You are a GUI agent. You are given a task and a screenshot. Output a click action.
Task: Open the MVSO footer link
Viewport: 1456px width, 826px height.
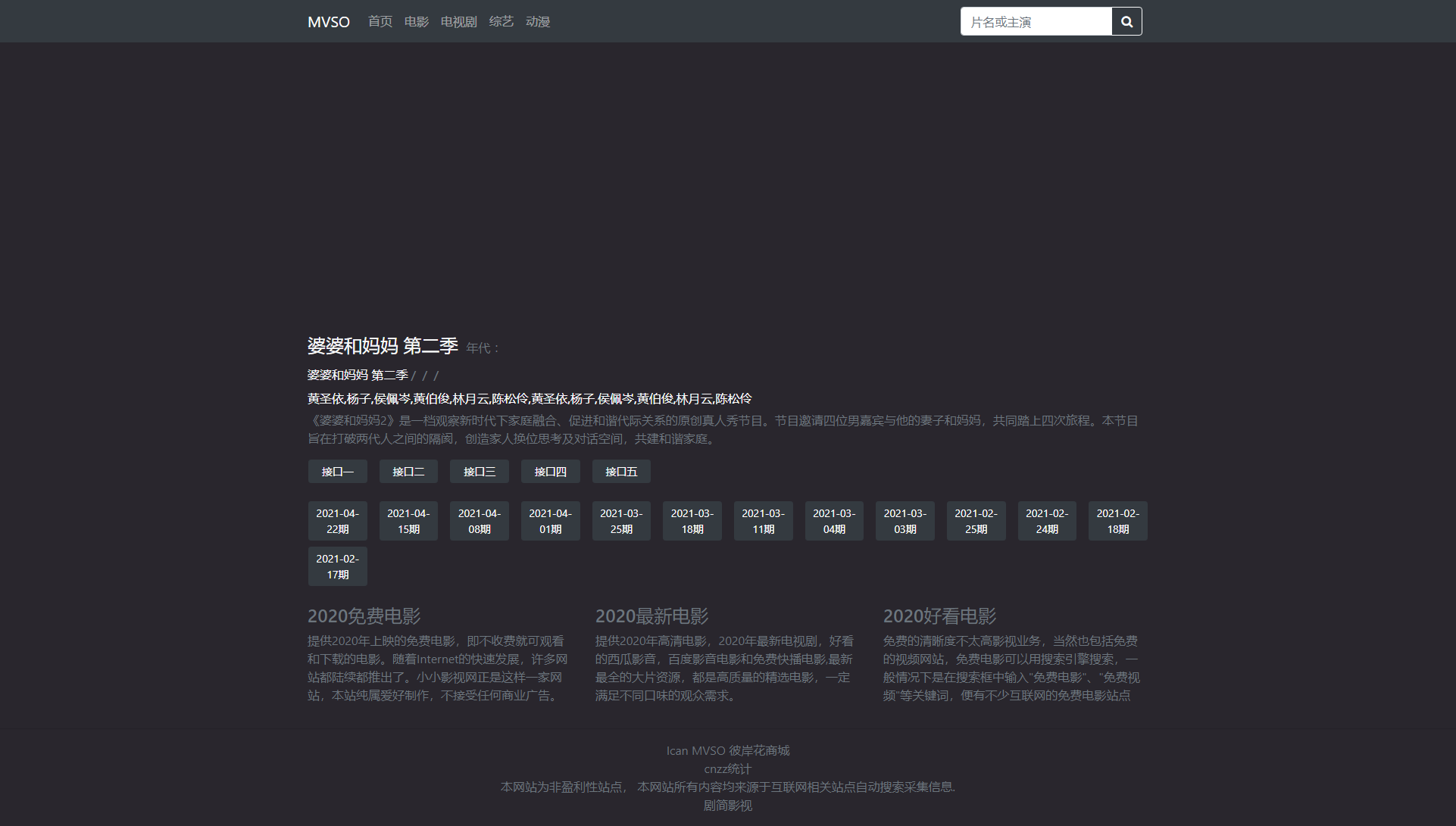pyautogui.click(x=708, y=750)
